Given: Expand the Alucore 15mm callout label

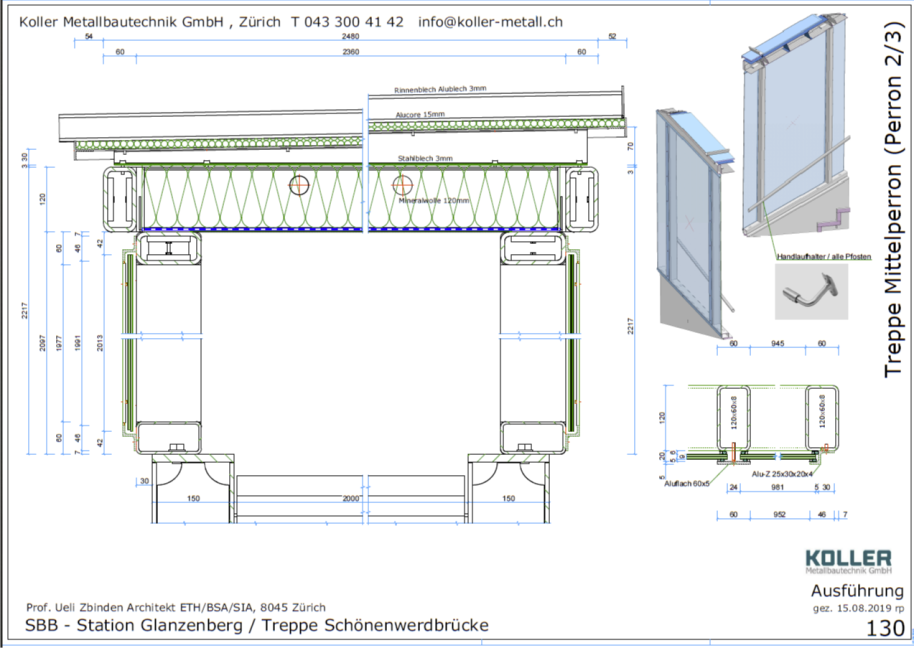Looking at the screenshot, I should (420, 114).
